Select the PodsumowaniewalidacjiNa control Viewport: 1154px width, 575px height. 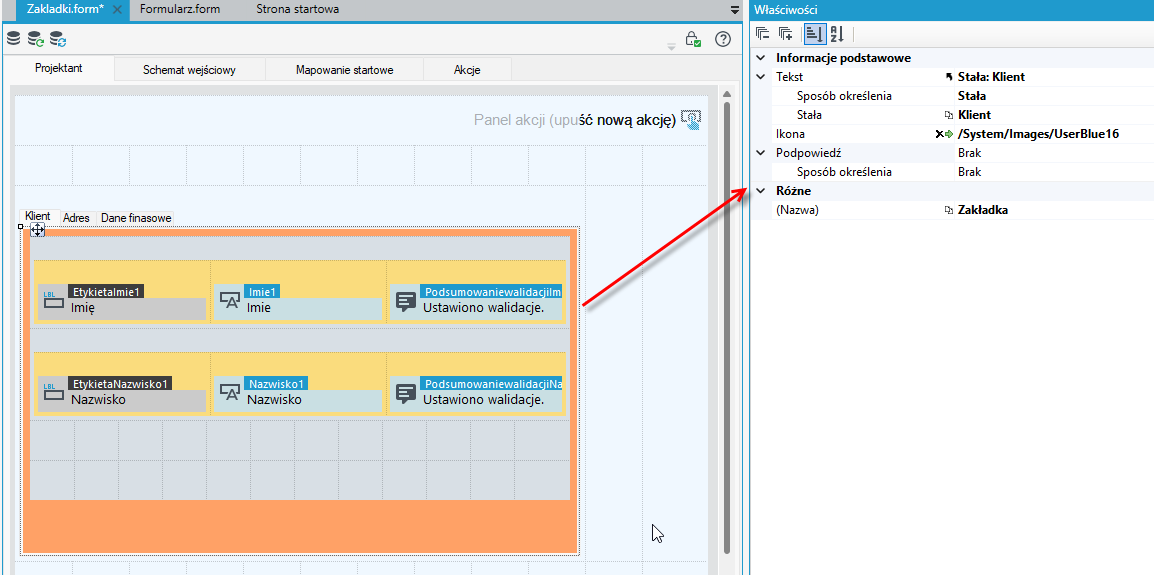(476, 392)
